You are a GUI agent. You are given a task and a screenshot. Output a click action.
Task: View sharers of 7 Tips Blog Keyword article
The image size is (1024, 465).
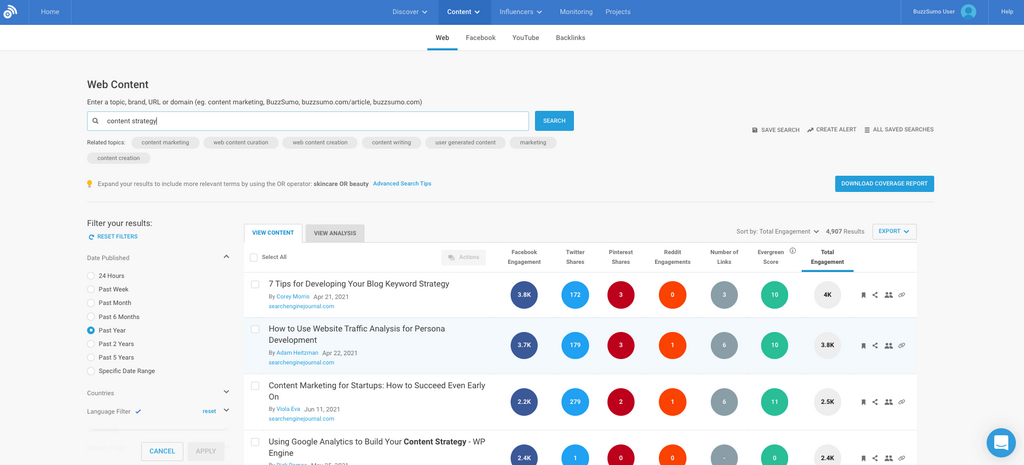tap(888, 295)
